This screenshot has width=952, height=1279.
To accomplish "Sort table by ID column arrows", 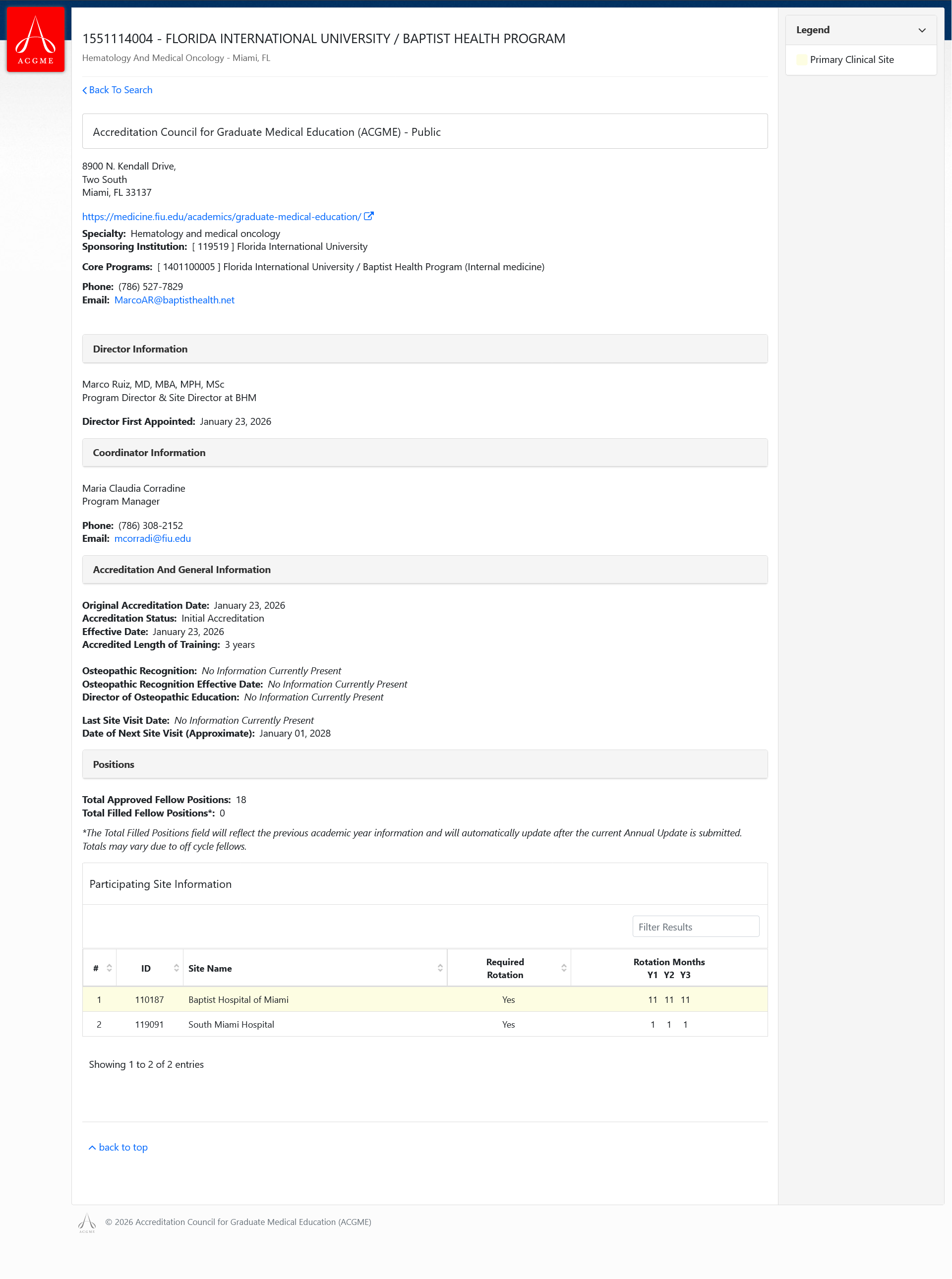I will pos(177,968).
